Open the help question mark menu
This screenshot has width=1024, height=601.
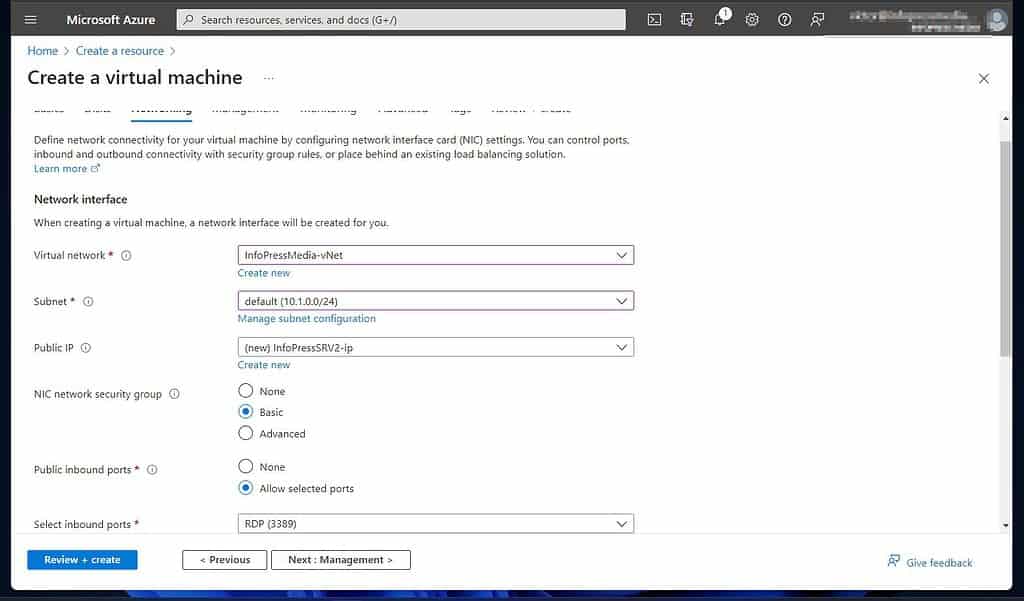pos(784,20)
